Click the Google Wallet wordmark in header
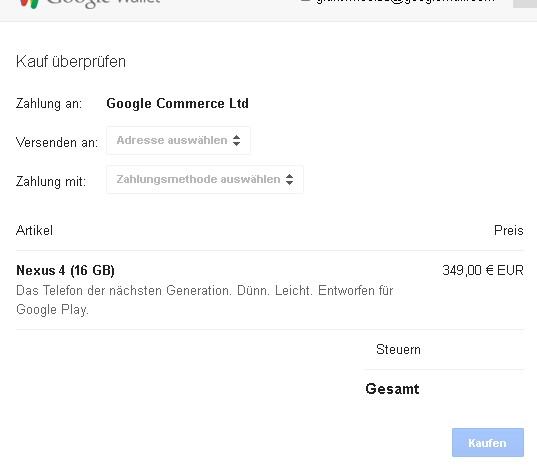The width and height of the screenshot is (537, 471). tap(103, 3)
